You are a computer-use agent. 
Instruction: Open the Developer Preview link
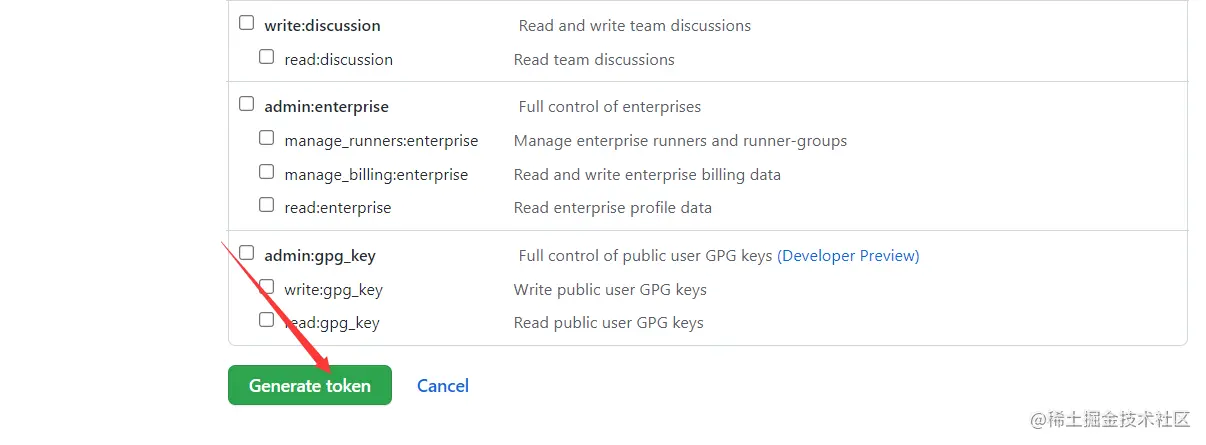pyautogui.click(x=848, y=256)
